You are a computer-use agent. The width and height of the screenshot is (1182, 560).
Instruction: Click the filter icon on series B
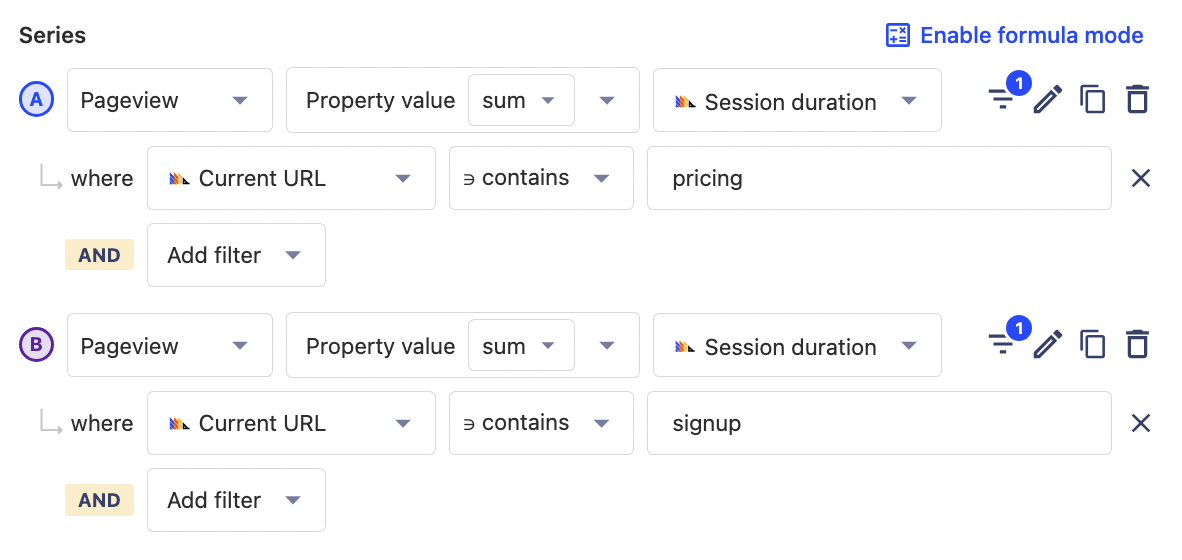pos(1002,345)
